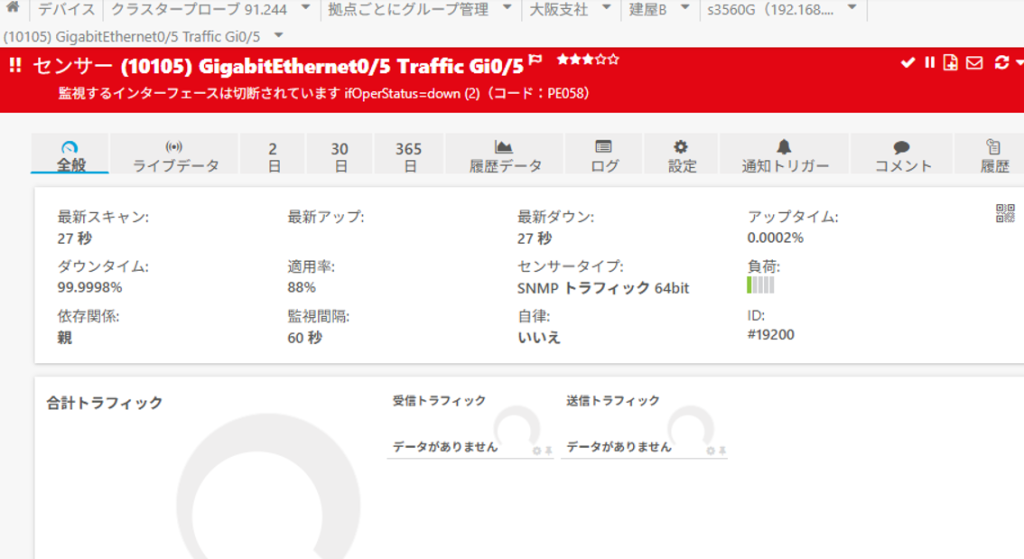
Task: Click the refresh scan-now icon in header
Action: (x=1002, y=63)
